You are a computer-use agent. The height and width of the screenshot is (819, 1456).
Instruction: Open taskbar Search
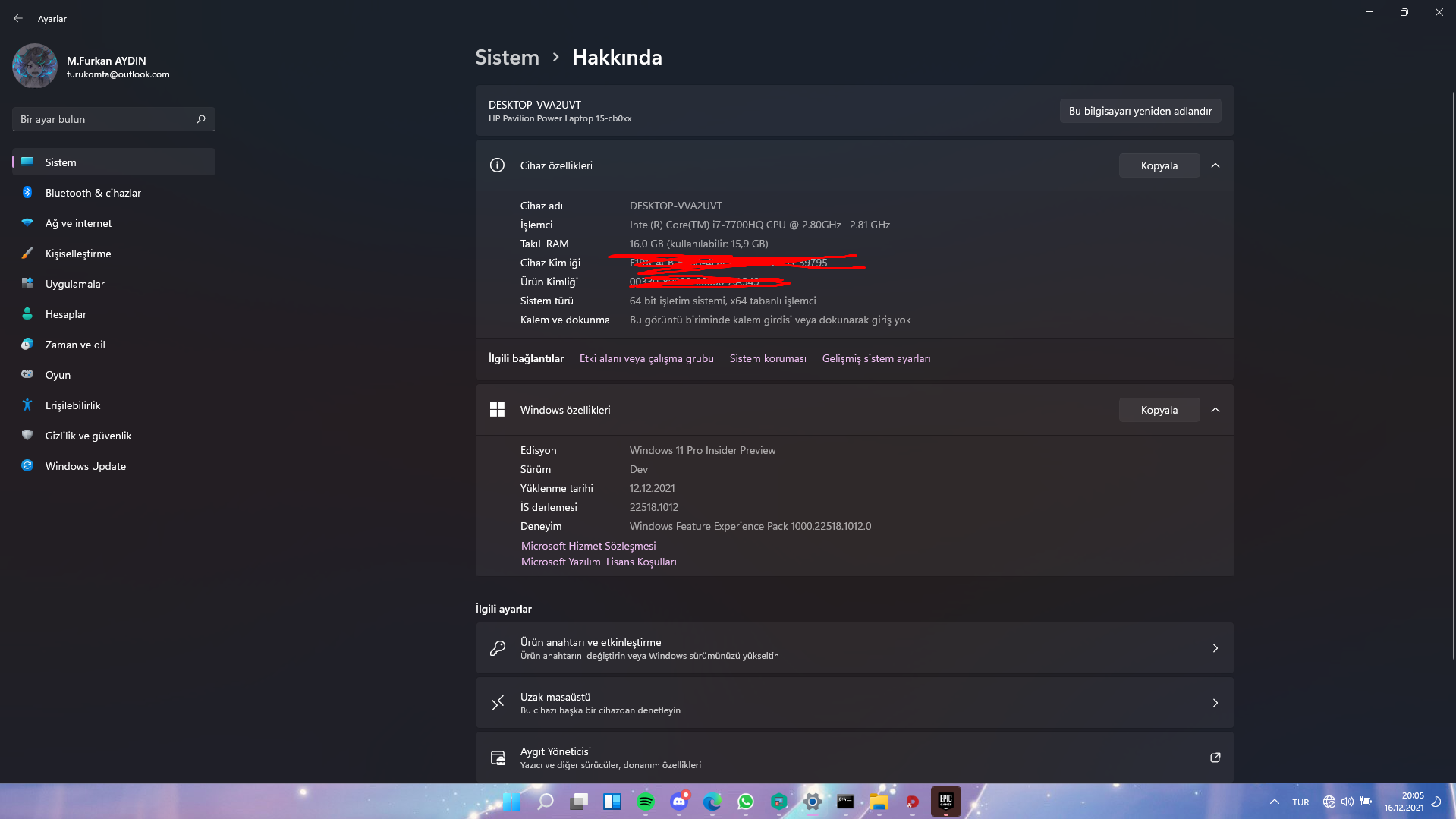click(x=545, y=802)
